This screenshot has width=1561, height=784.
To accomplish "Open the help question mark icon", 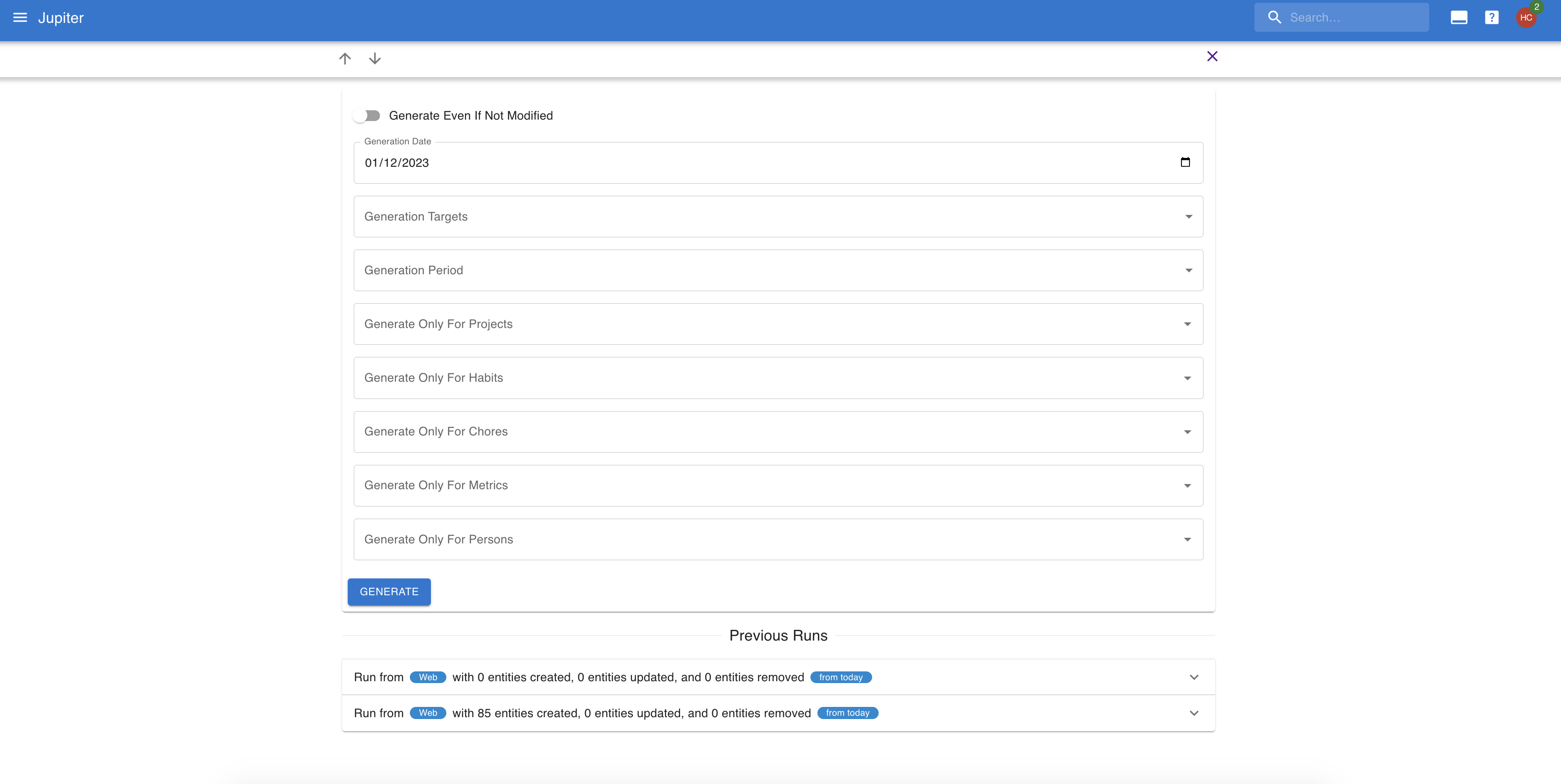I will 1491,18.
